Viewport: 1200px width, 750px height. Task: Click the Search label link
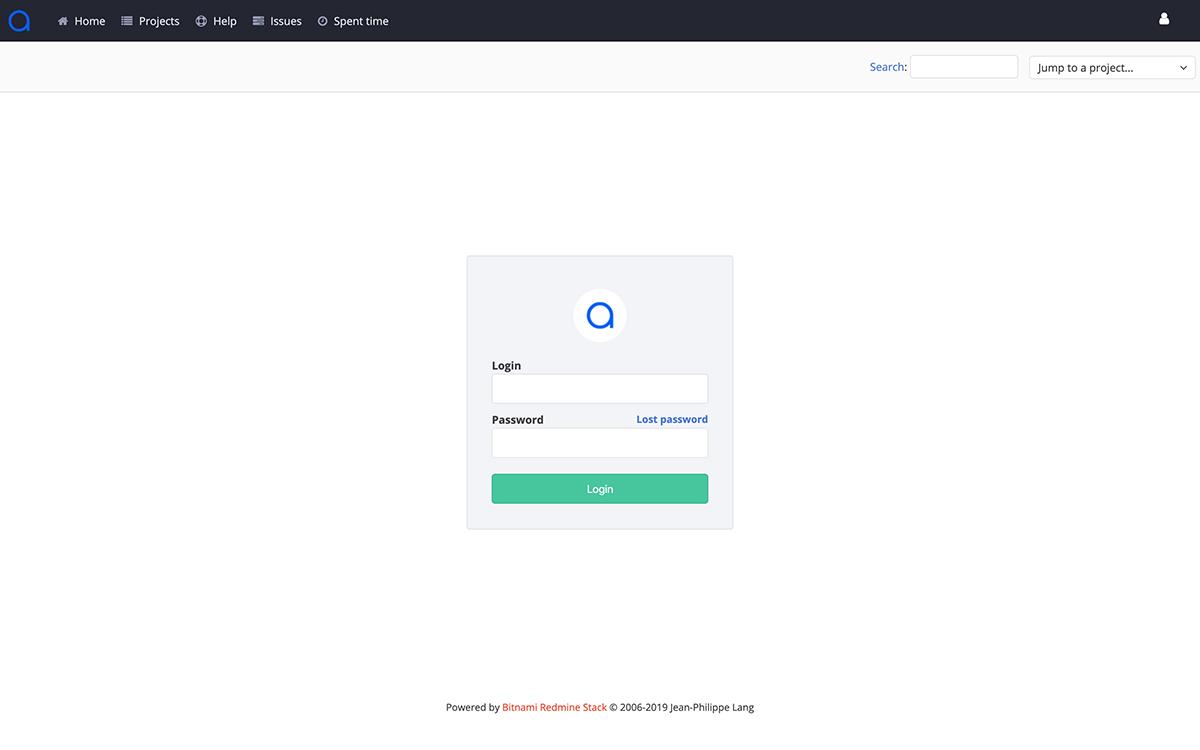click(886, 66)
